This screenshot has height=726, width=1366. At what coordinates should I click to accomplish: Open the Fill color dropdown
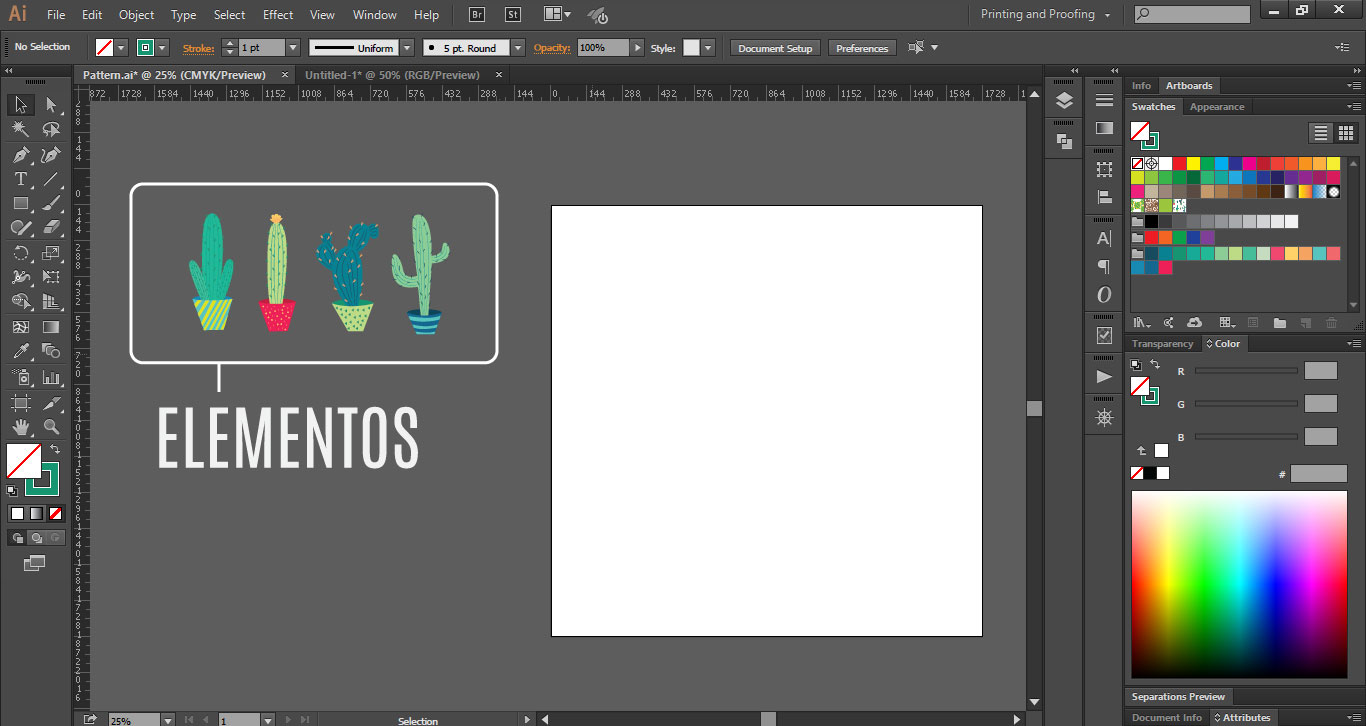click(x=122, y=48)
